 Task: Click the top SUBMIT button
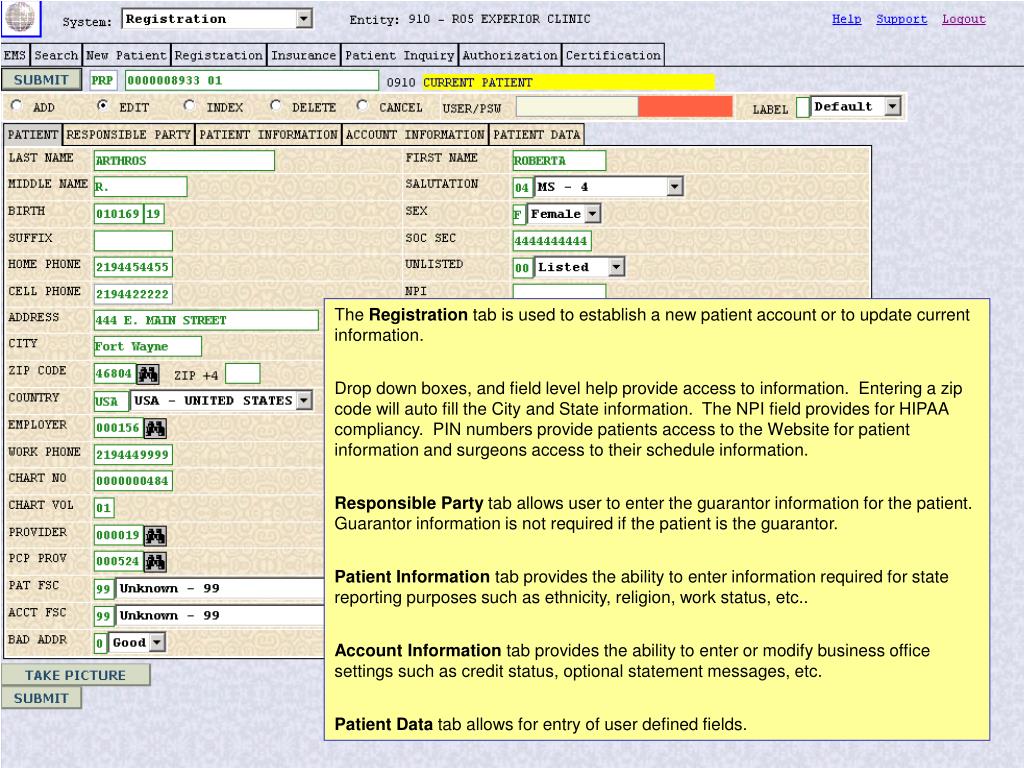tap(41, 80)
